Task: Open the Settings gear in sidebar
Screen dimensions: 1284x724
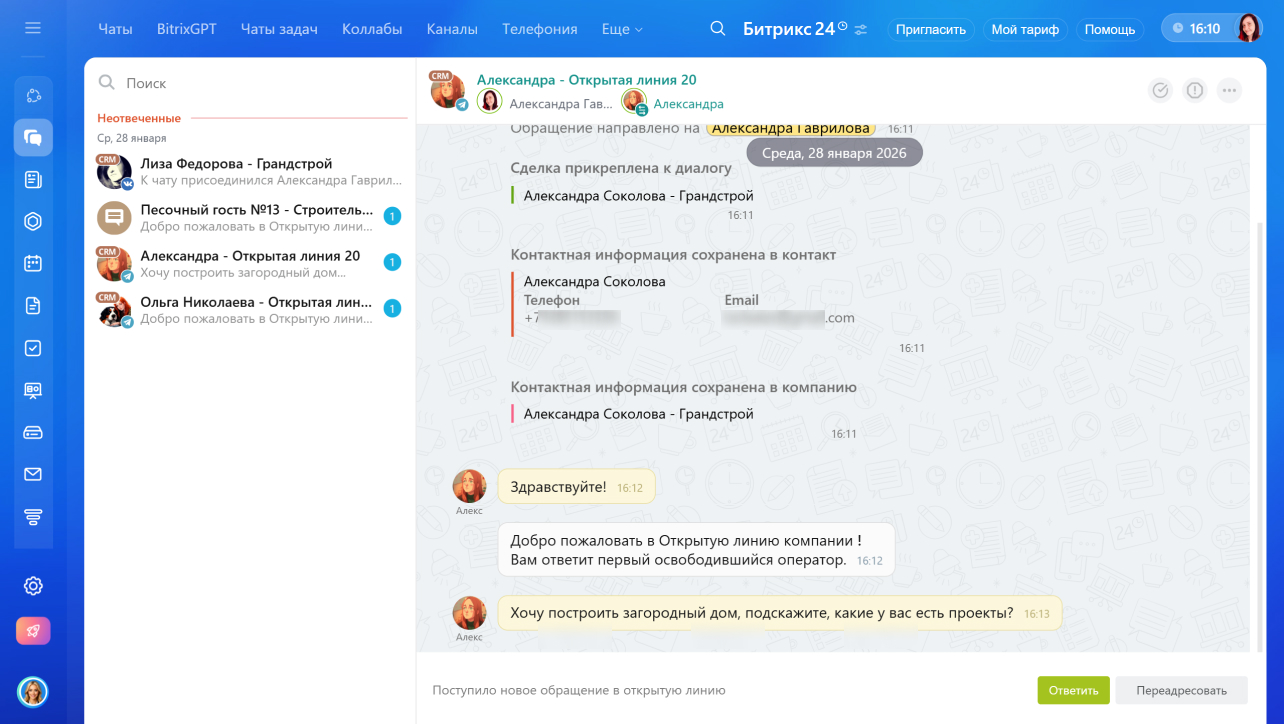Action: coord(33,586)
